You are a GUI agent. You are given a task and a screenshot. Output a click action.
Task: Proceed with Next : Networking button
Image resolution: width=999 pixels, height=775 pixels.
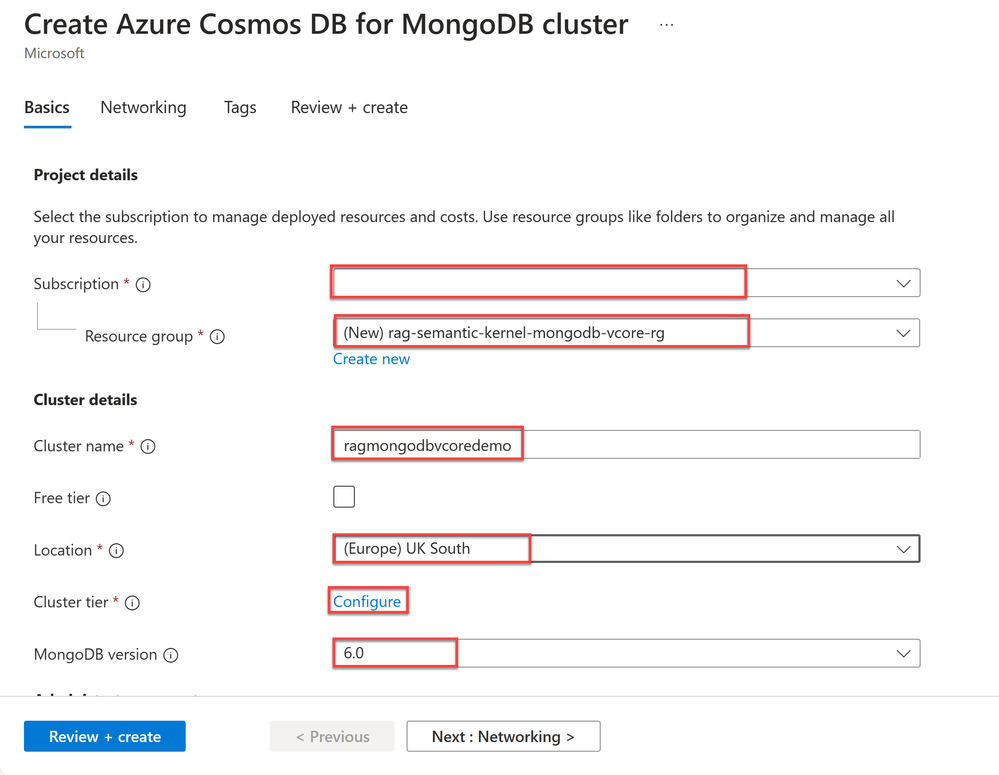503,736
